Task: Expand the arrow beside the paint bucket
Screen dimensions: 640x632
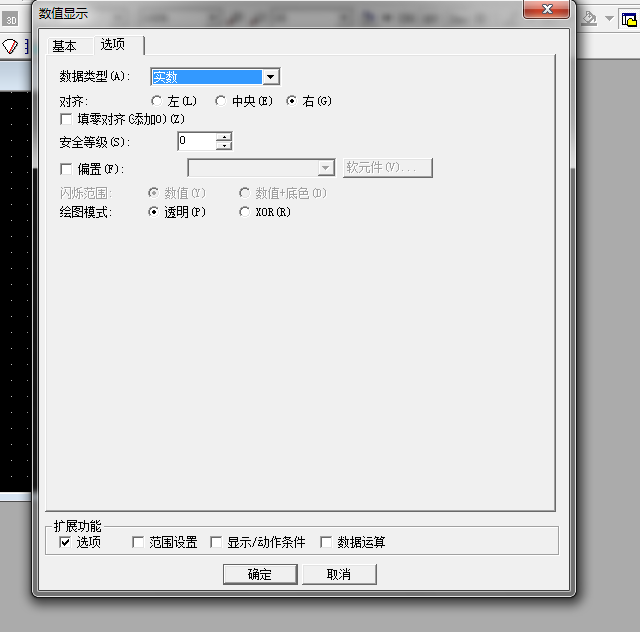Action: point(609,18)
